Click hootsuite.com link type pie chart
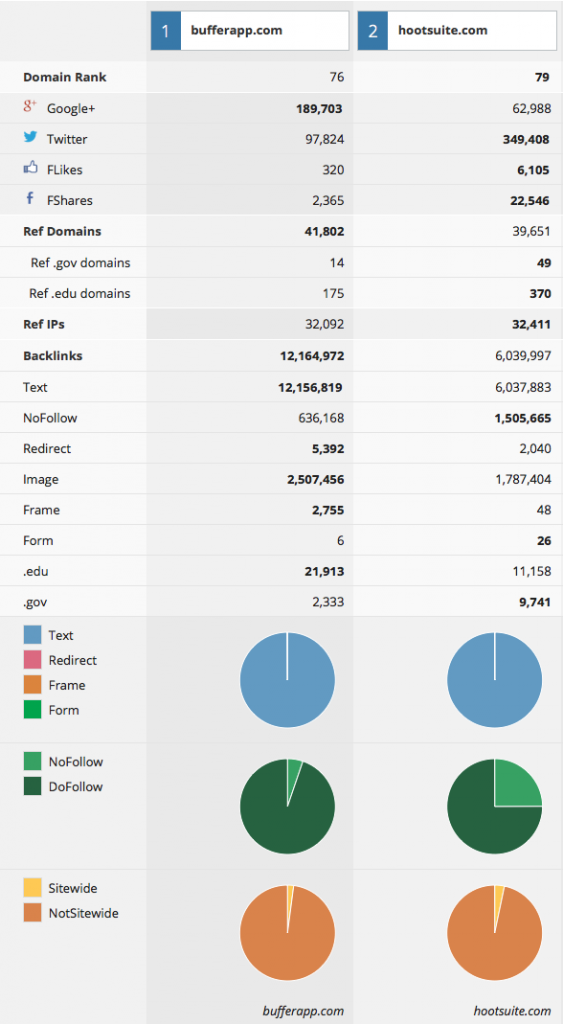This screenshot has width=563, height=1024. [494, 680]
